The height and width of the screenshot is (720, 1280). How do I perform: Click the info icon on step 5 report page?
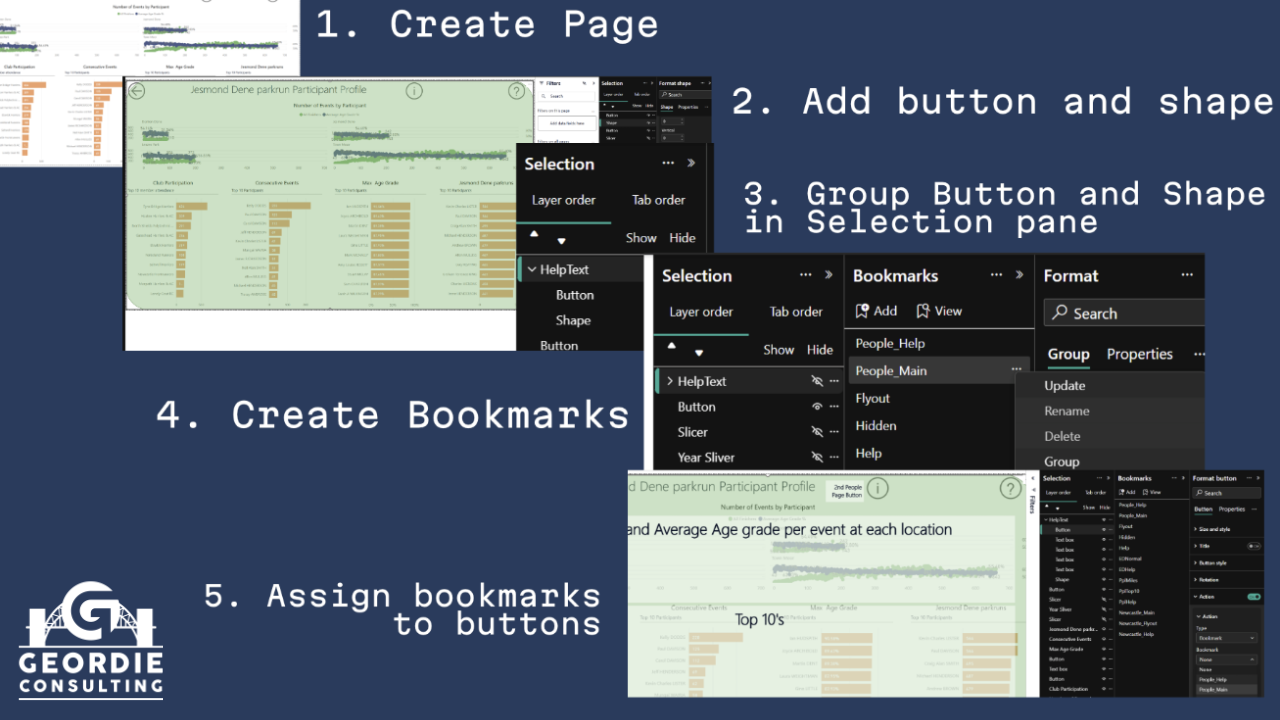tap(877, 488)
